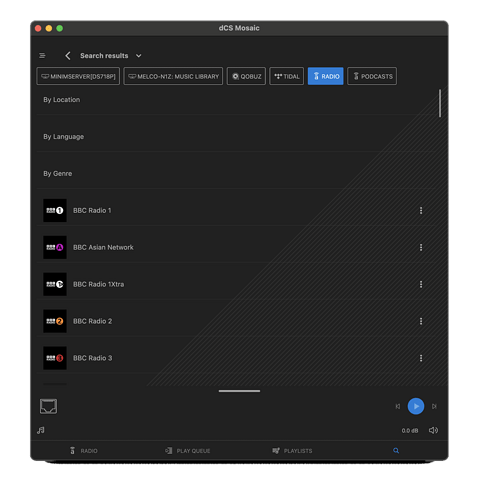
Task: Select the BBC Radio 3 station
Action: point(92,358)
